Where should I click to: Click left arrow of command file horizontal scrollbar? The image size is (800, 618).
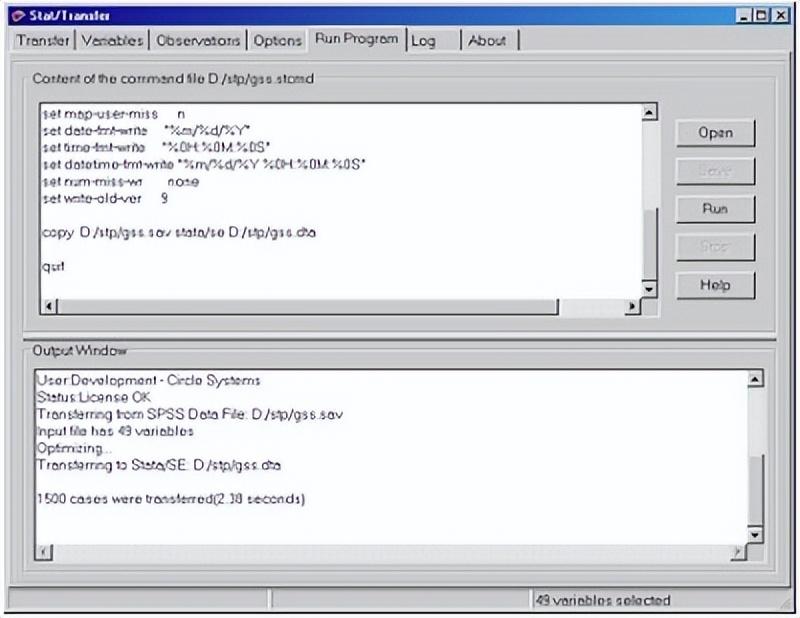coord(49,306)
